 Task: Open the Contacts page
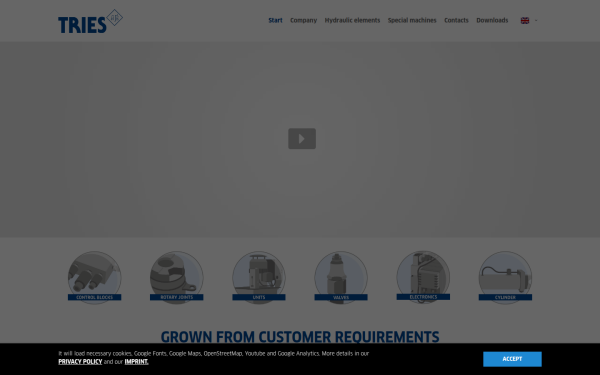(x=456, y=20)
